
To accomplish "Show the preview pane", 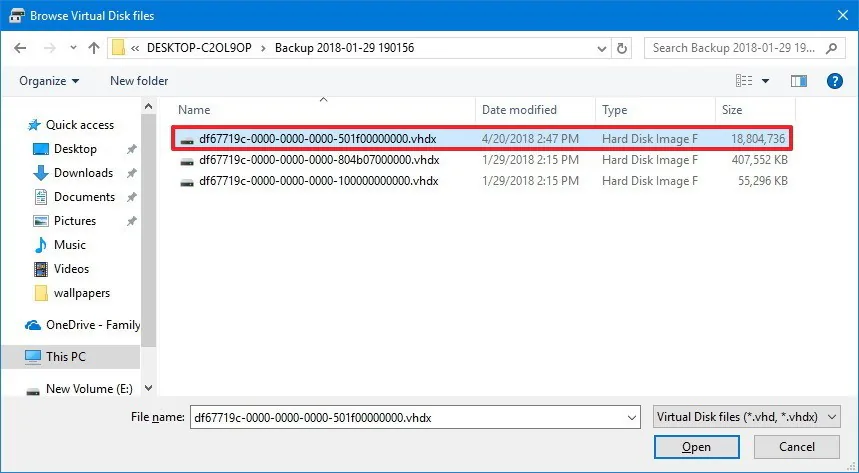I will pyautogui.click(x=799, y=81).
